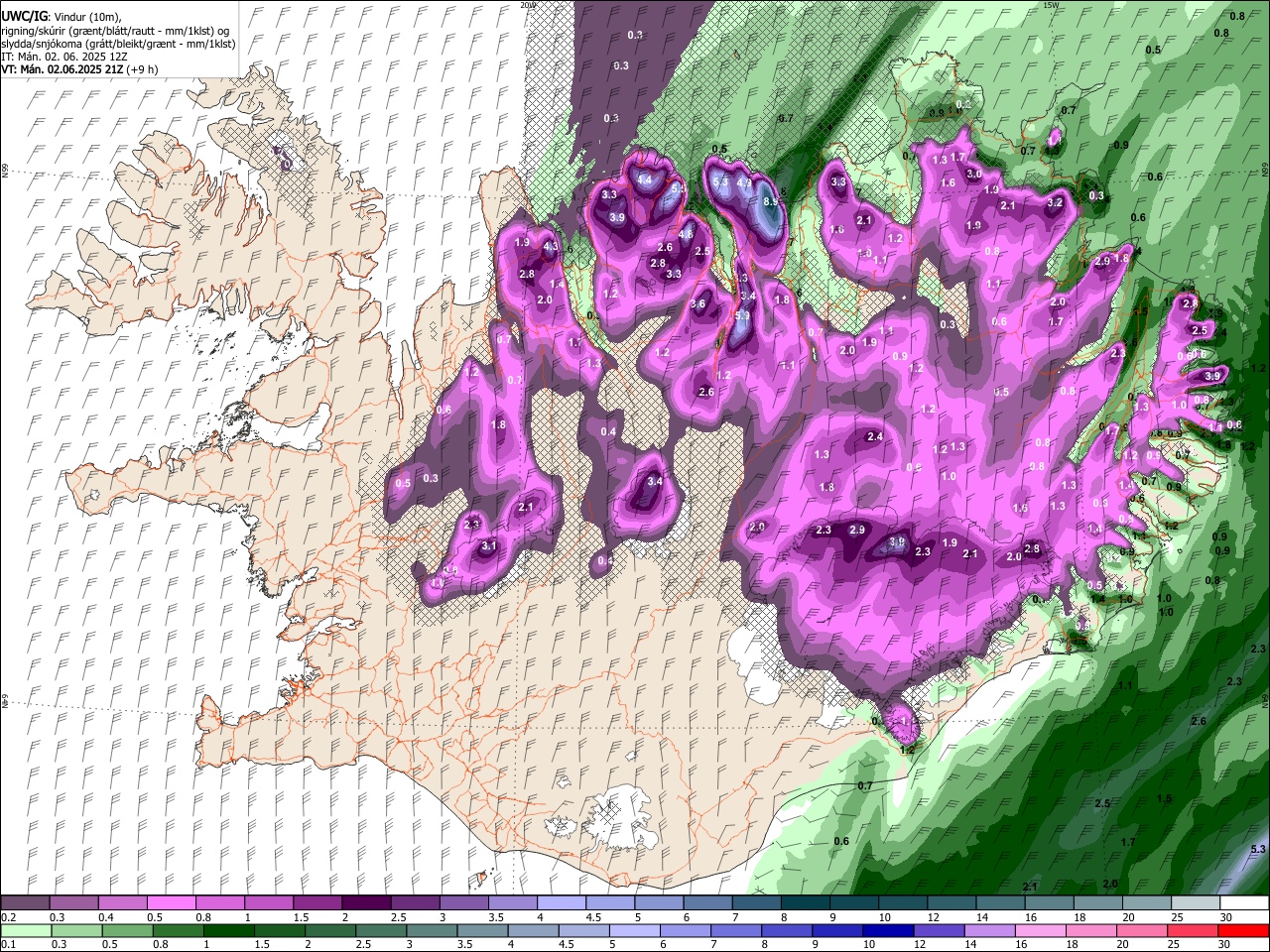Pick the 18 swatch in the snow legend
The width and height of the screenshot is (1270, 952).
[x=1096, y=903]
